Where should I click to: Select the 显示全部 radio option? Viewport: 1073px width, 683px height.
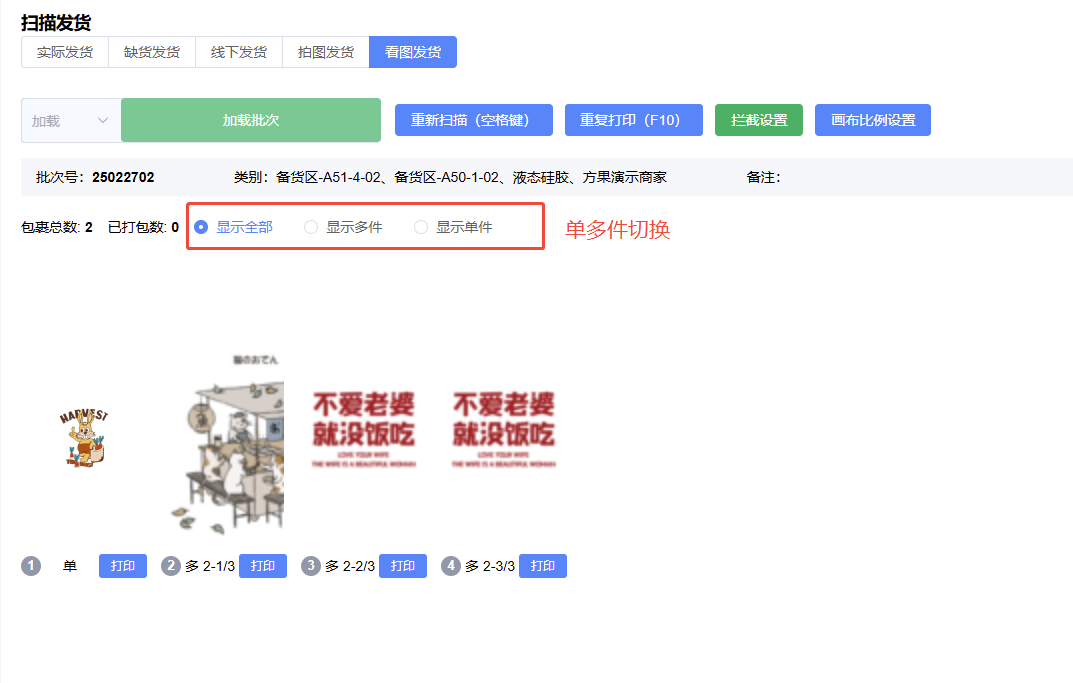click(x=233, y=227)
